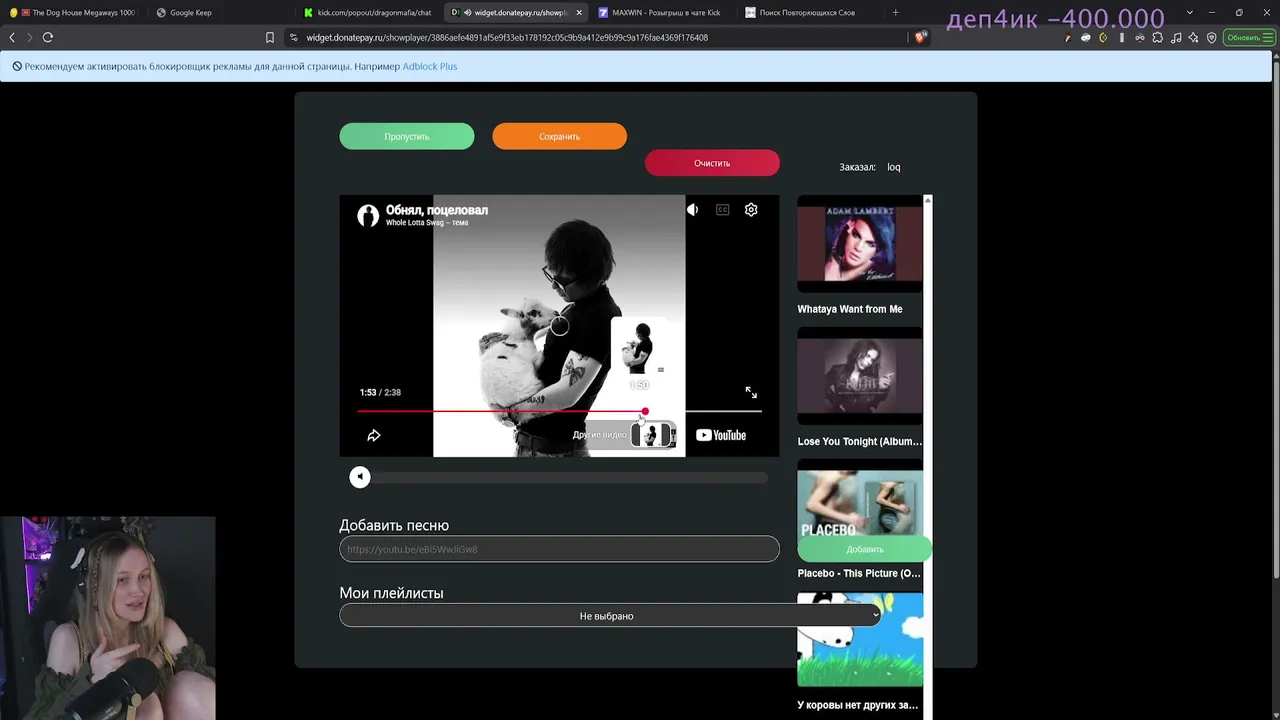Click the green 'Пропустить' button
The height and width of the screenshot is (720, 1280).
pyautogui.click(x=407, y=136)
